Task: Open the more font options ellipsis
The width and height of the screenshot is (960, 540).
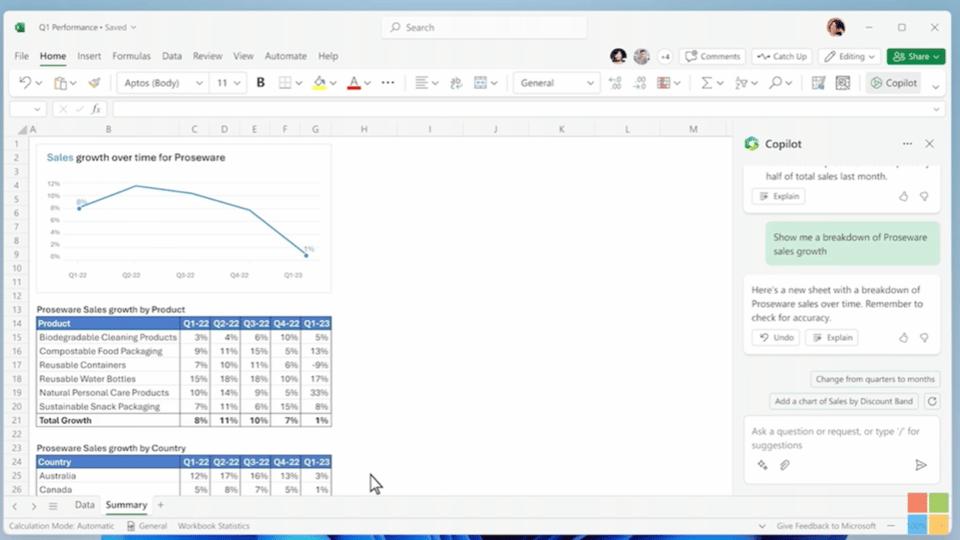Action: pos(388,83)
